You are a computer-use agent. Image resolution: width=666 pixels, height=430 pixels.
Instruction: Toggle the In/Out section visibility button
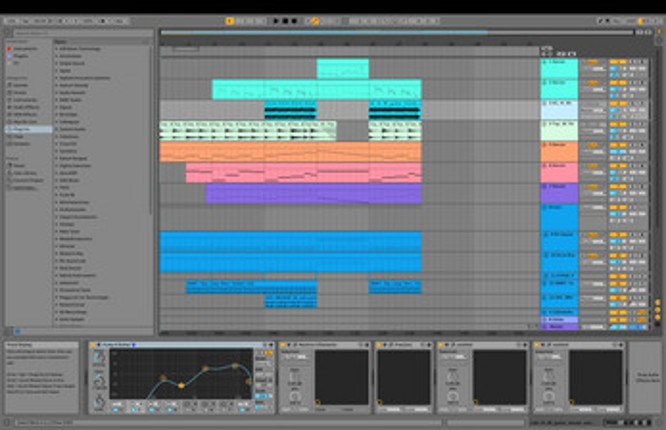click(658, 302)
